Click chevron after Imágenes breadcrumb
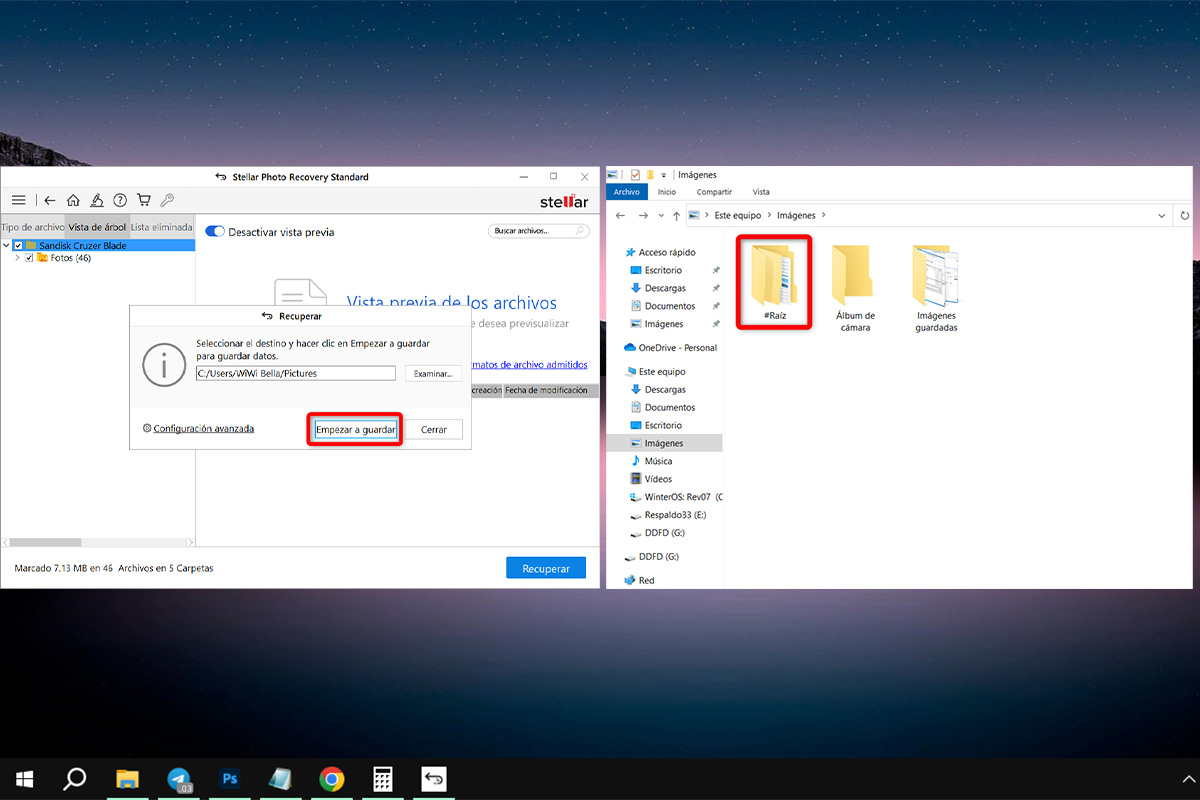The image size is (1200, 800). [822, 215]
